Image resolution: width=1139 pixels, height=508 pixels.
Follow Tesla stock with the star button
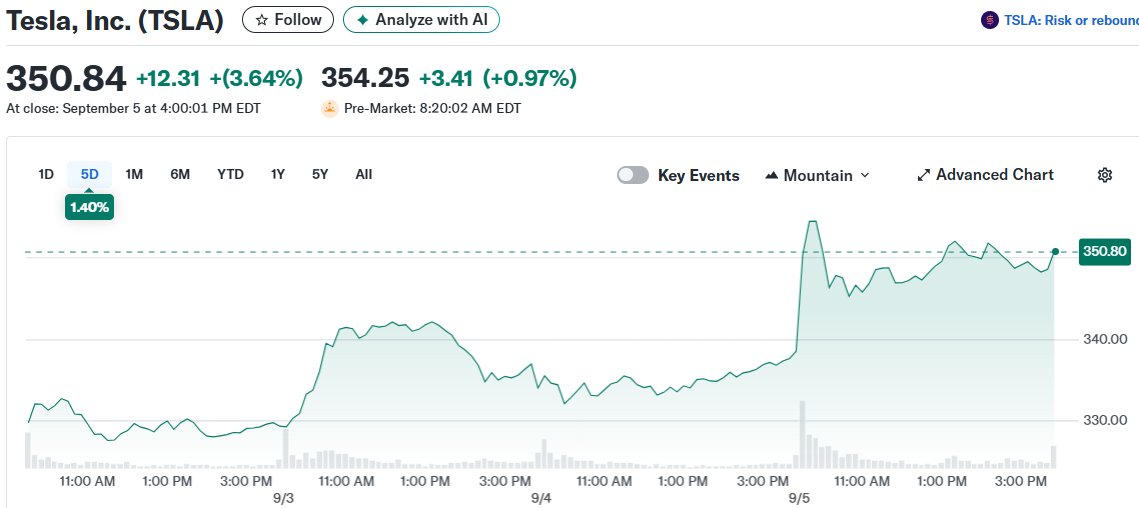288,20
